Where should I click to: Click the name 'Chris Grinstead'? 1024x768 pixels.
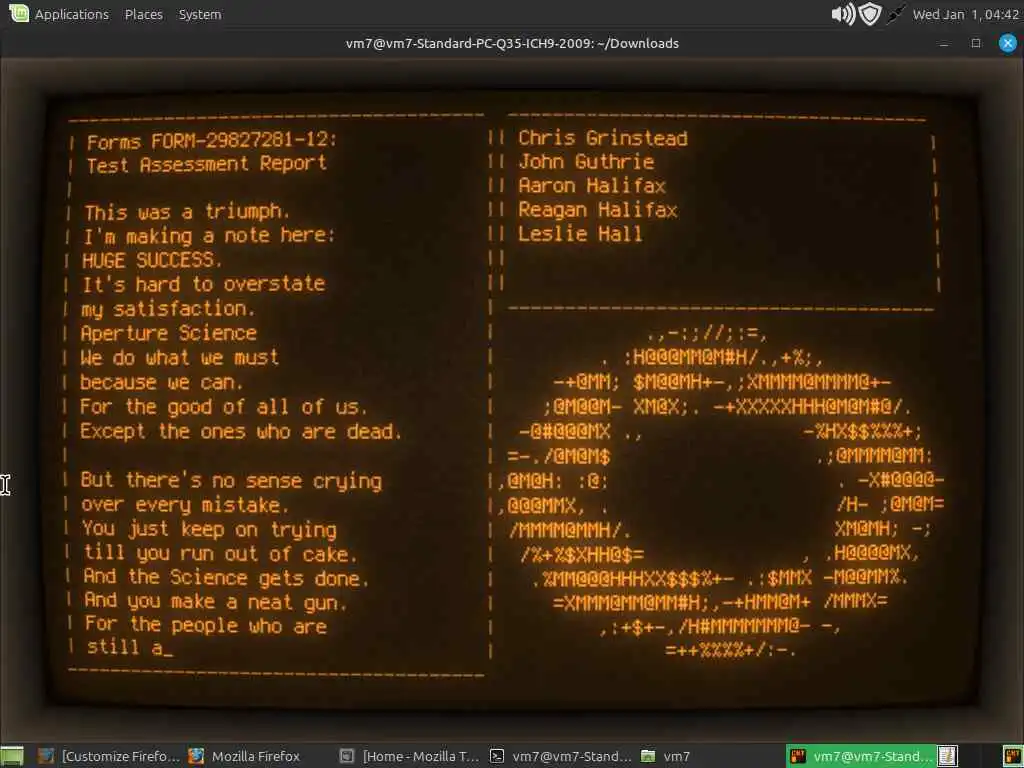[603, 138]
